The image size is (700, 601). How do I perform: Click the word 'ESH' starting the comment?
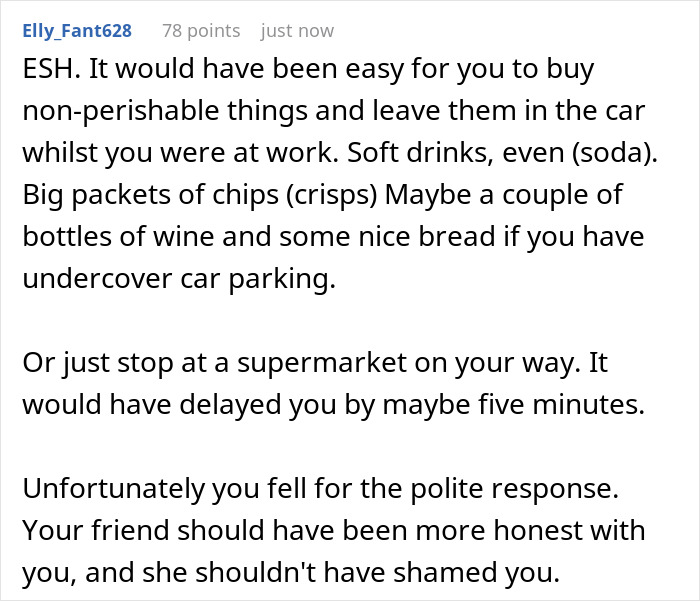pyautogui.click(x=45, y=70)
